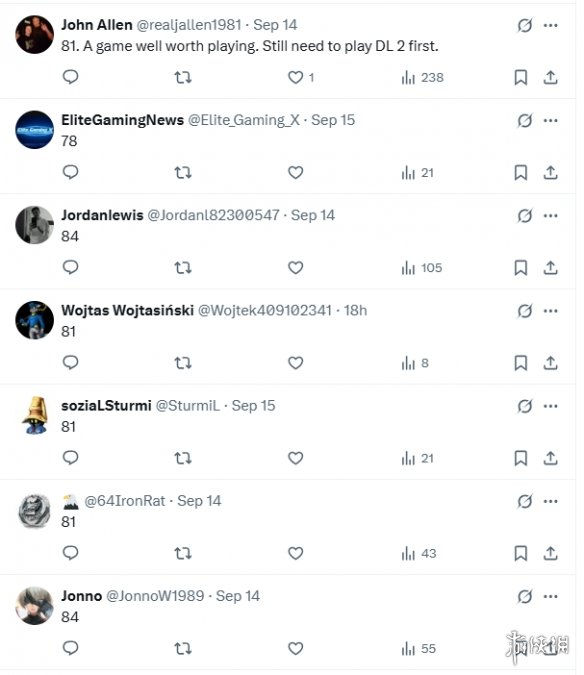Screen dimensions: 584x675
Task: Like Jonno's tweet
Action: click(296, 648)
